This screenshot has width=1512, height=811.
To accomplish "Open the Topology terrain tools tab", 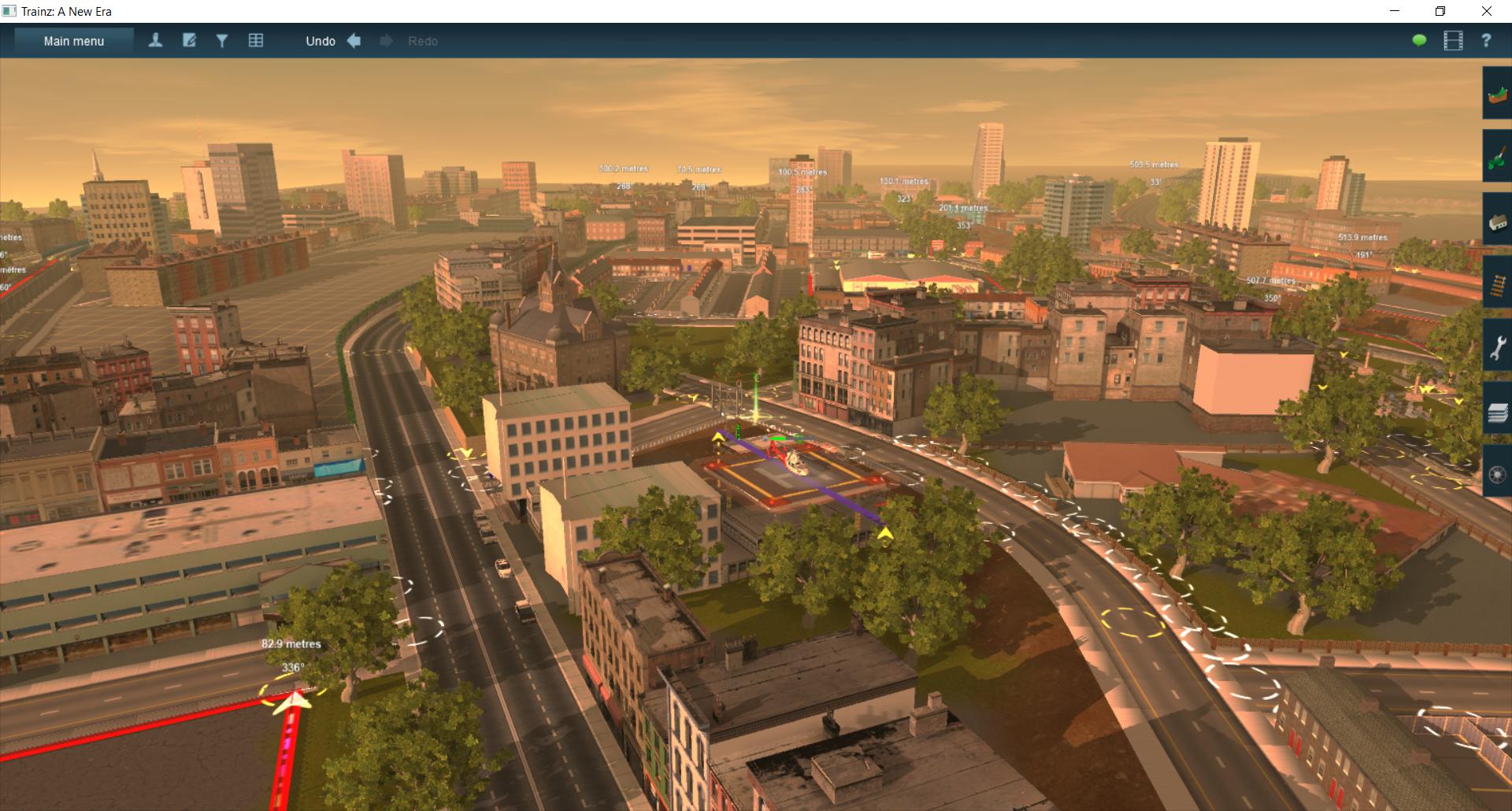I will click(x=1497, y=93).
